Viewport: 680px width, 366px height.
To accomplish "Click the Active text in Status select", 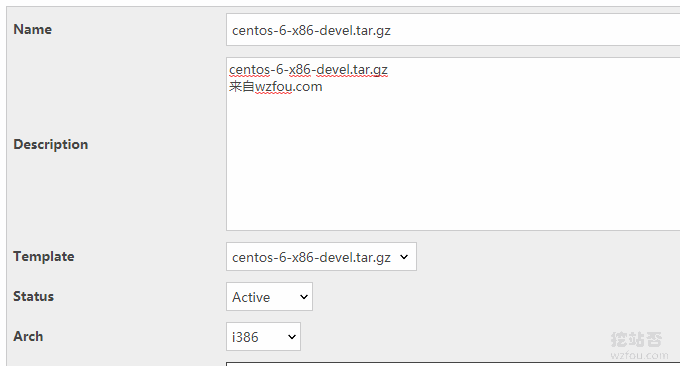I will [251, 297].
